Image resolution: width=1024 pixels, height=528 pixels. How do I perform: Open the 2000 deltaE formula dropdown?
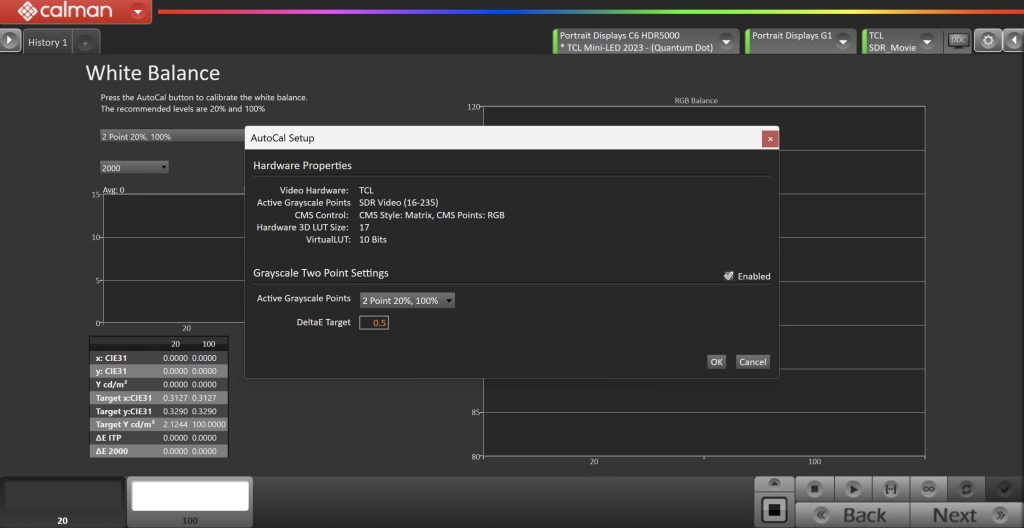(134, 168)
